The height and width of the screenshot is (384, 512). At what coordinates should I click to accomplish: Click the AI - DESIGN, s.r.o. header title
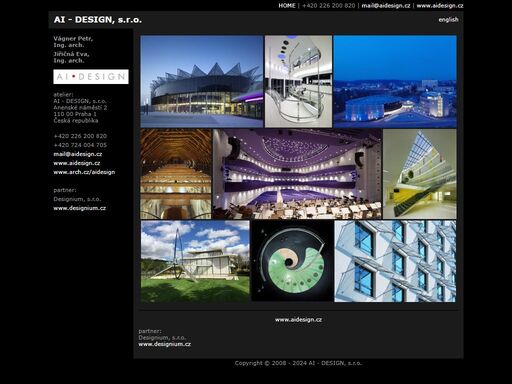pyautogui.click(x=98, y=20)
